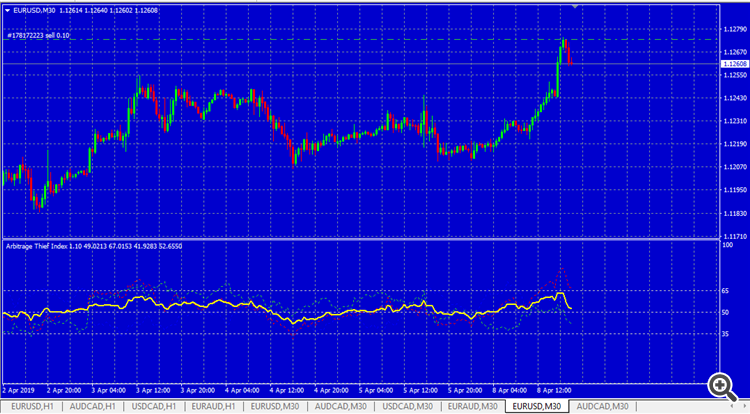The image size is (750, 414).
Task: Select the EURAUD,M30 chart tab
Action: point(472,406)
